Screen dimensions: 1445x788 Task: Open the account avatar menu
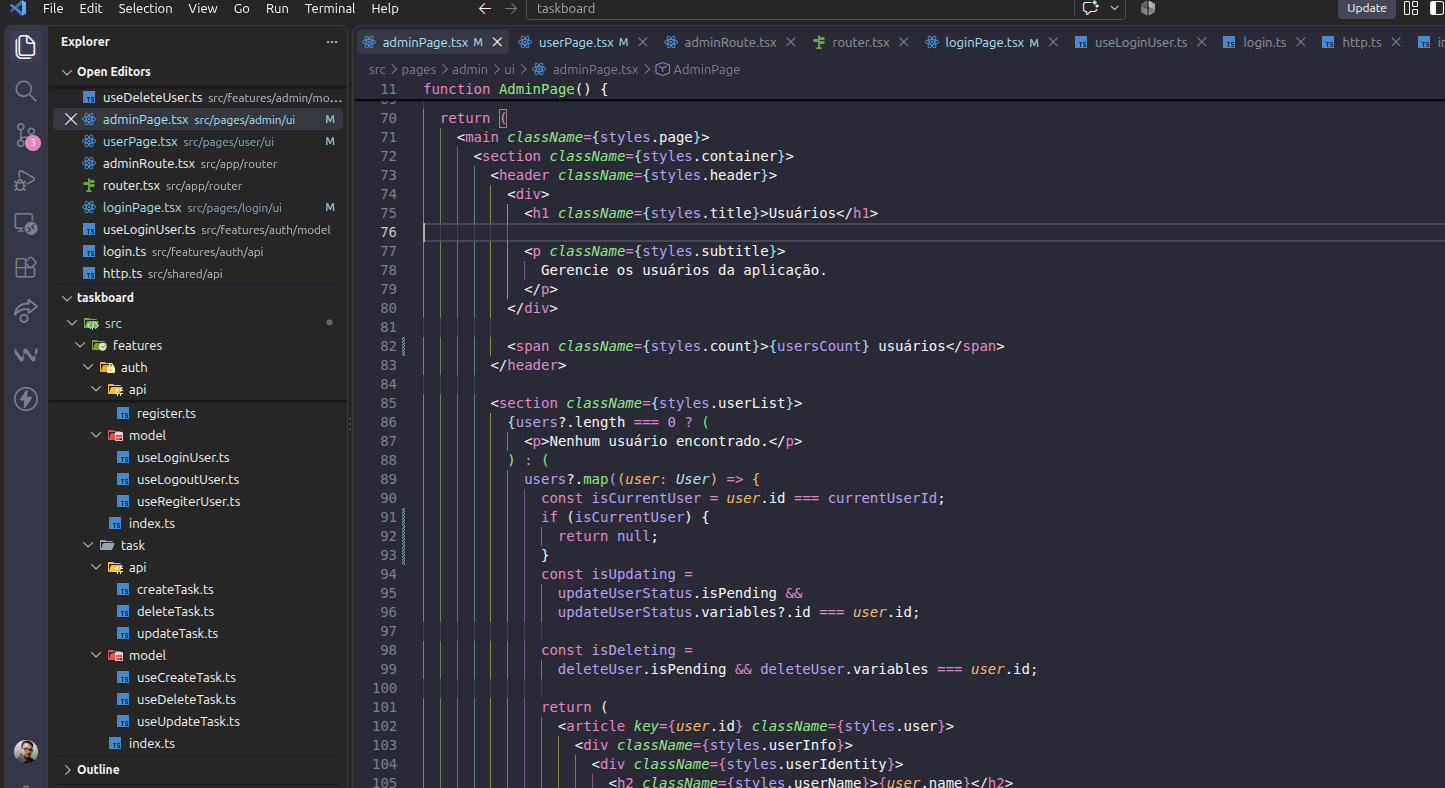click(x=26, y=751)
